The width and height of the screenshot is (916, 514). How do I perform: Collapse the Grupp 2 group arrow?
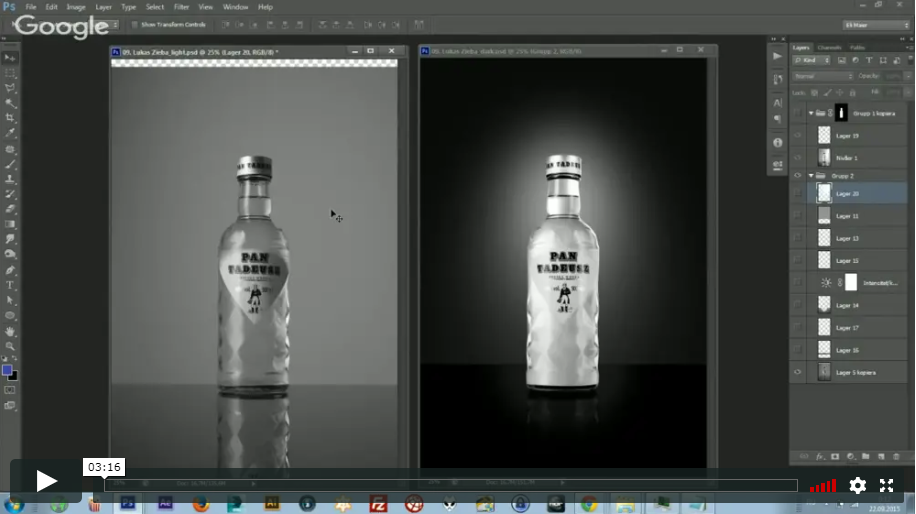811,175
